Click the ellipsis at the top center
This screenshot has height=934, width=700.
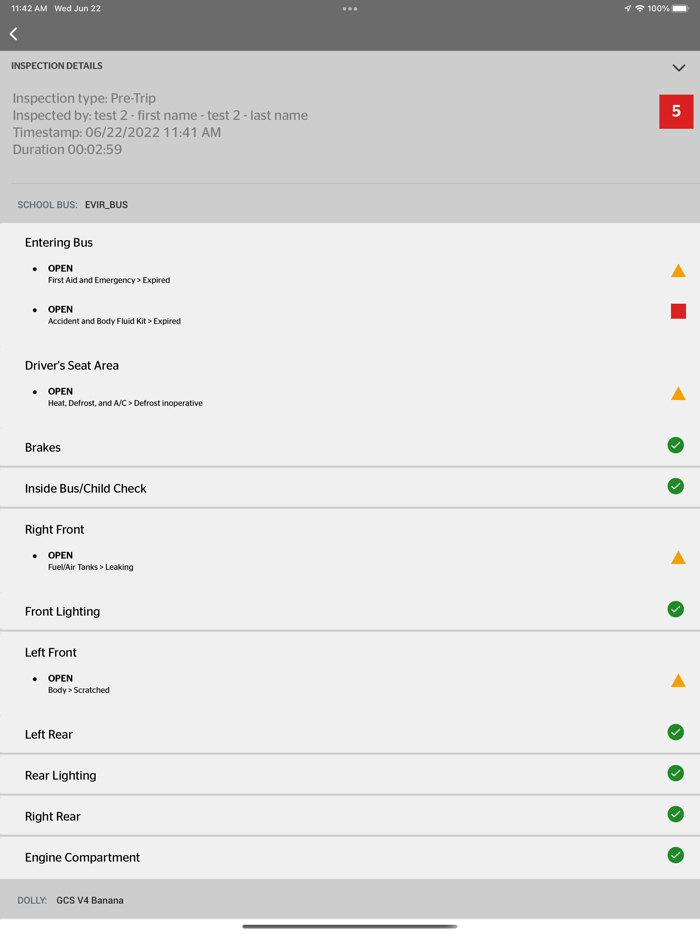tap(349, 8)
